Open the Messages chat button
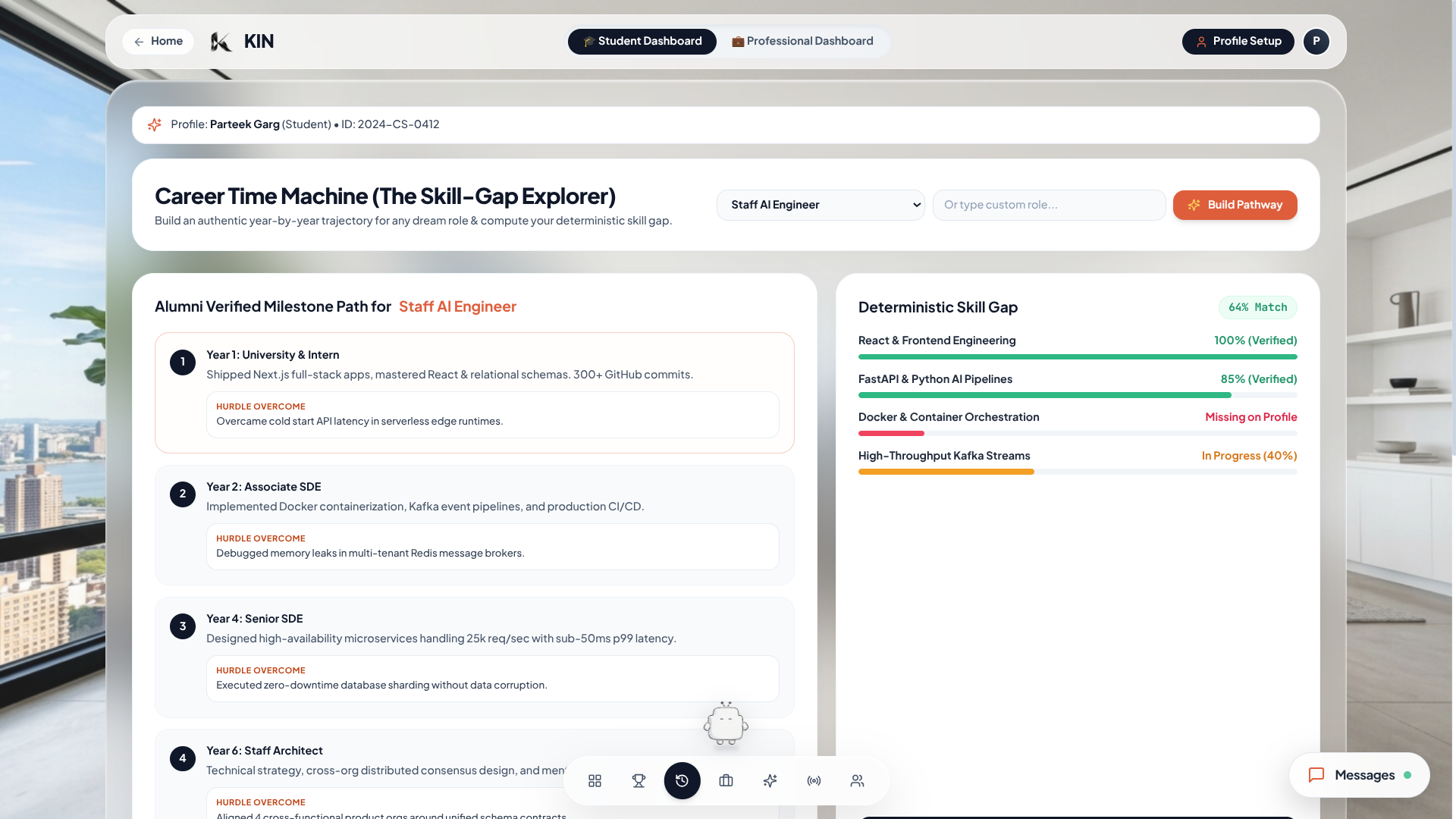 (1360, 775)
